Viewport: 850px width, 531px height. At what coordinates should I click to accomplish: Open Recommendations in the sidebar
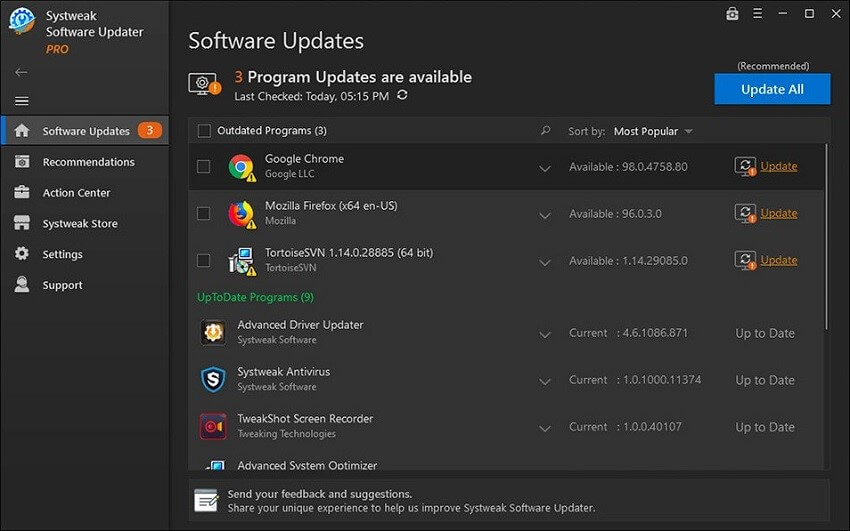[x=85, y=161]
